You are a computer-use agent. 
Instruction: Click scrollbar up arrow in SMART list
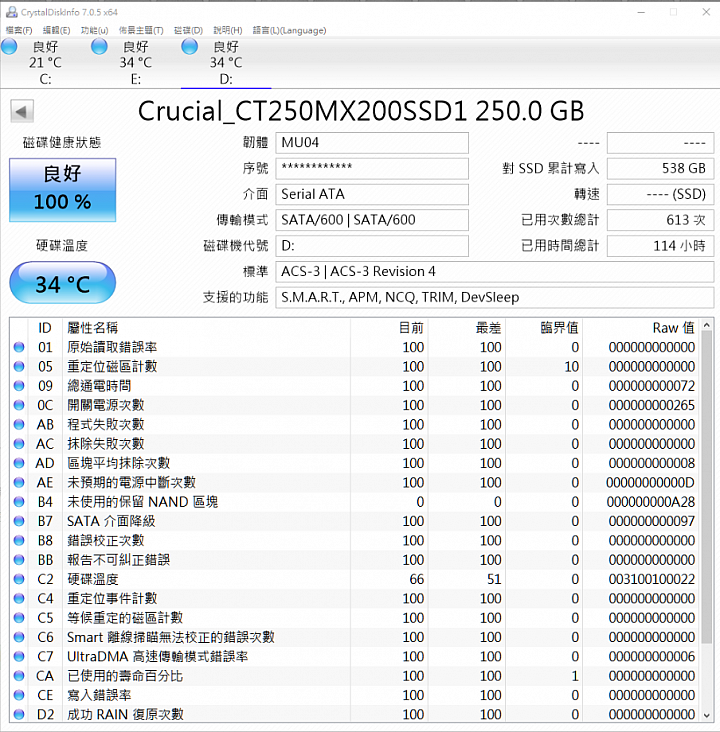(x=707, y=325)
